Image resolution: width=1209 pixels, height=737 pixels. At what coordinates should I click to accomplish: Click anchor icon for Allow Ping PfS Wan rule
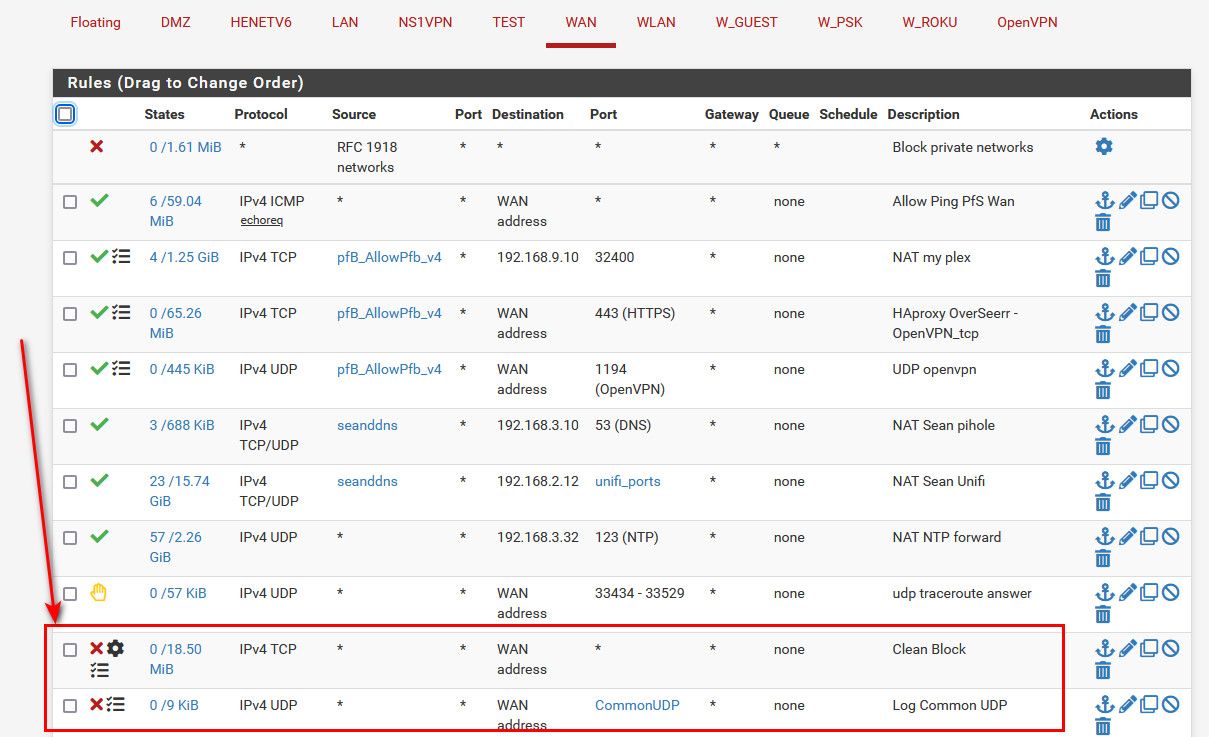(1104, 200)
